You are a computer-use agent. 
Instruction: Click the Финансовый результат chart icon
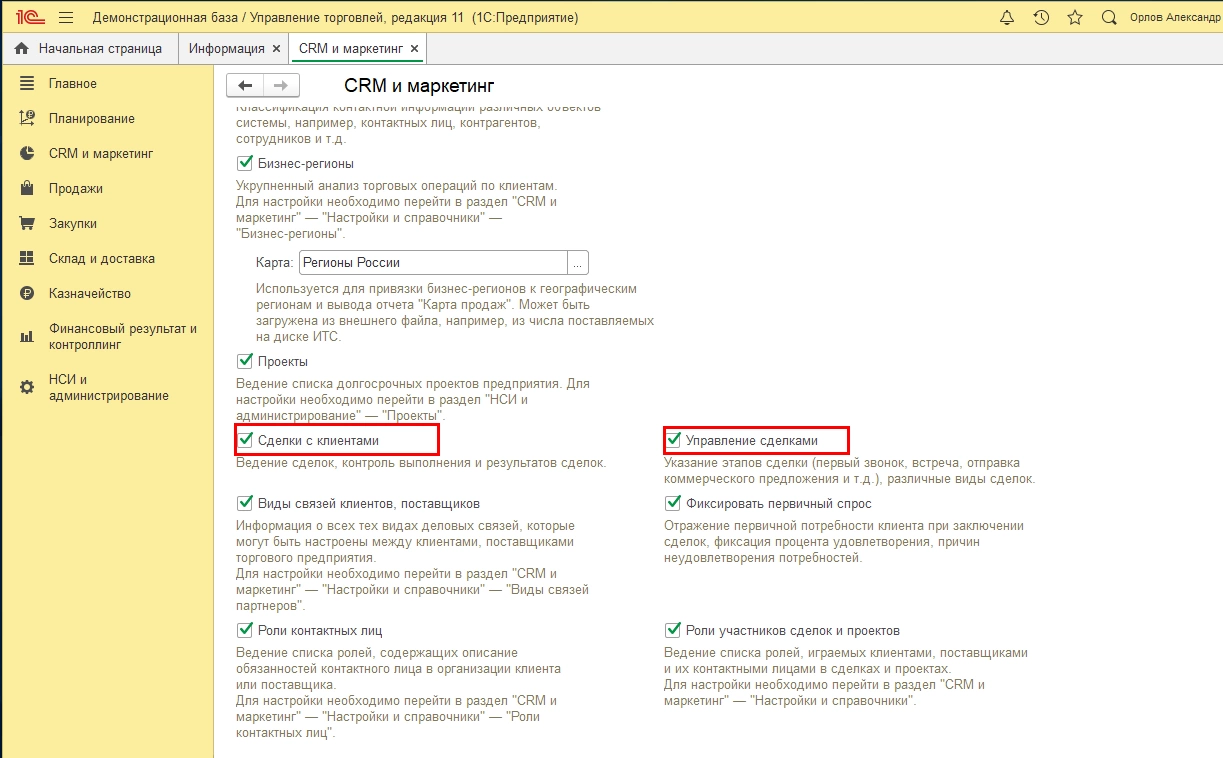point(27,337)
